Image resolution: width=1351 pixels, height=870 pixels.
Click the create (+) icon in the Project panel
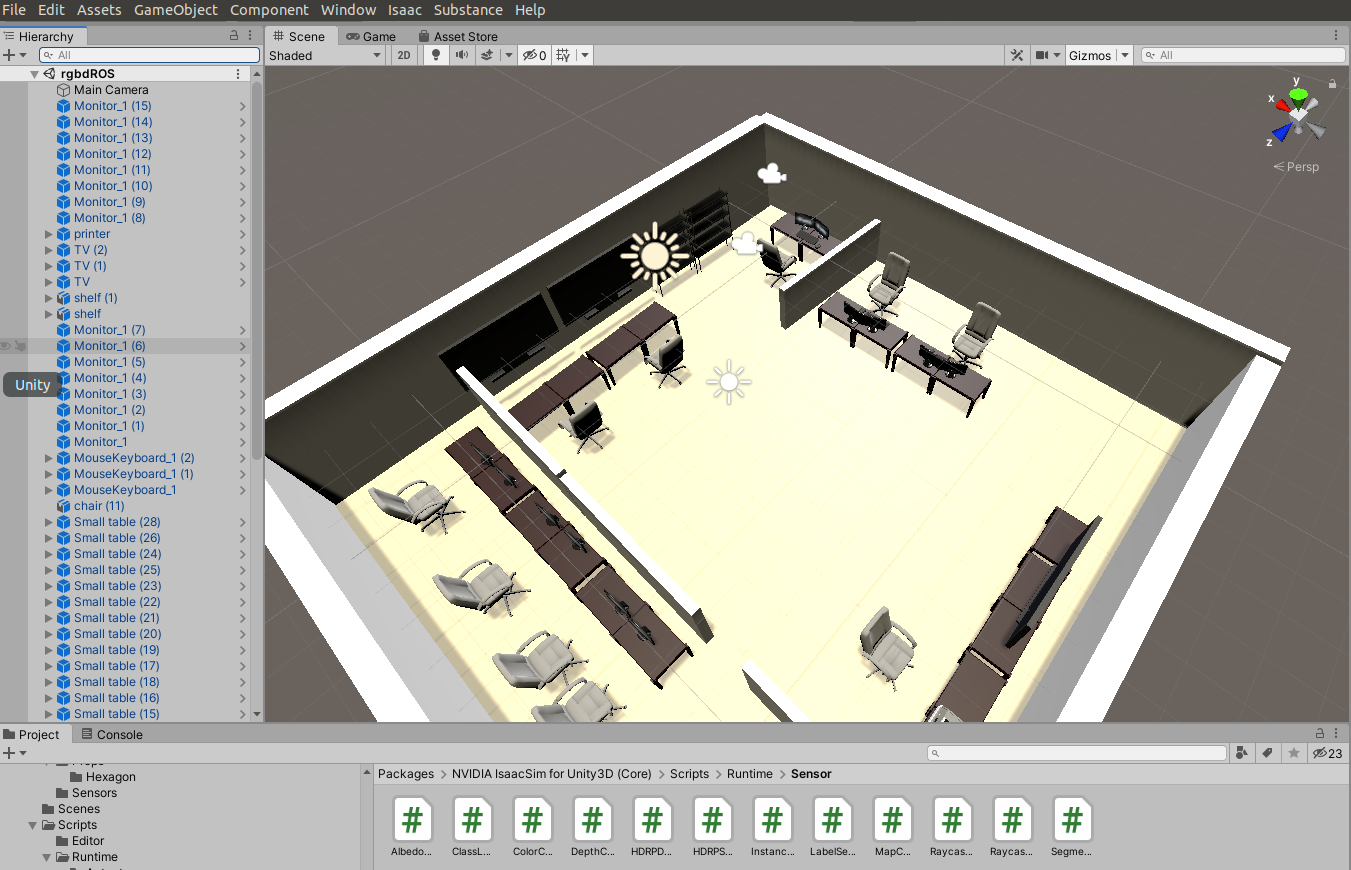(8, 752)
